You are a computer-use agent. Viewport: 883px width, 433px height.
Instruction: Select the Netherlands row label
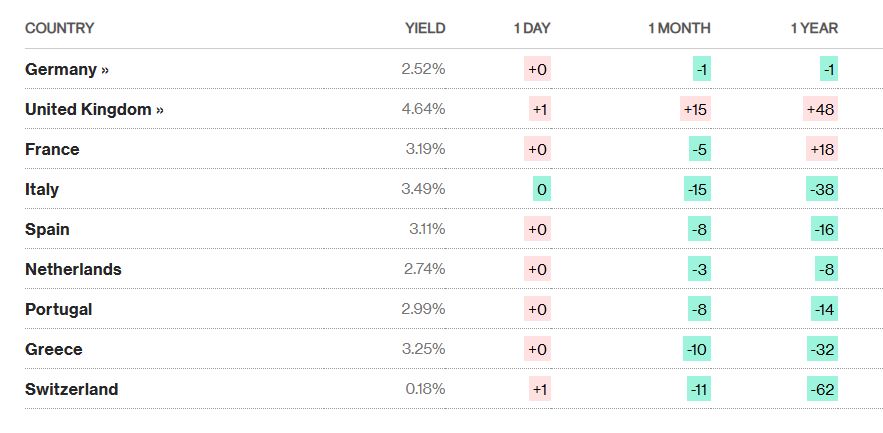click(73, 270)
